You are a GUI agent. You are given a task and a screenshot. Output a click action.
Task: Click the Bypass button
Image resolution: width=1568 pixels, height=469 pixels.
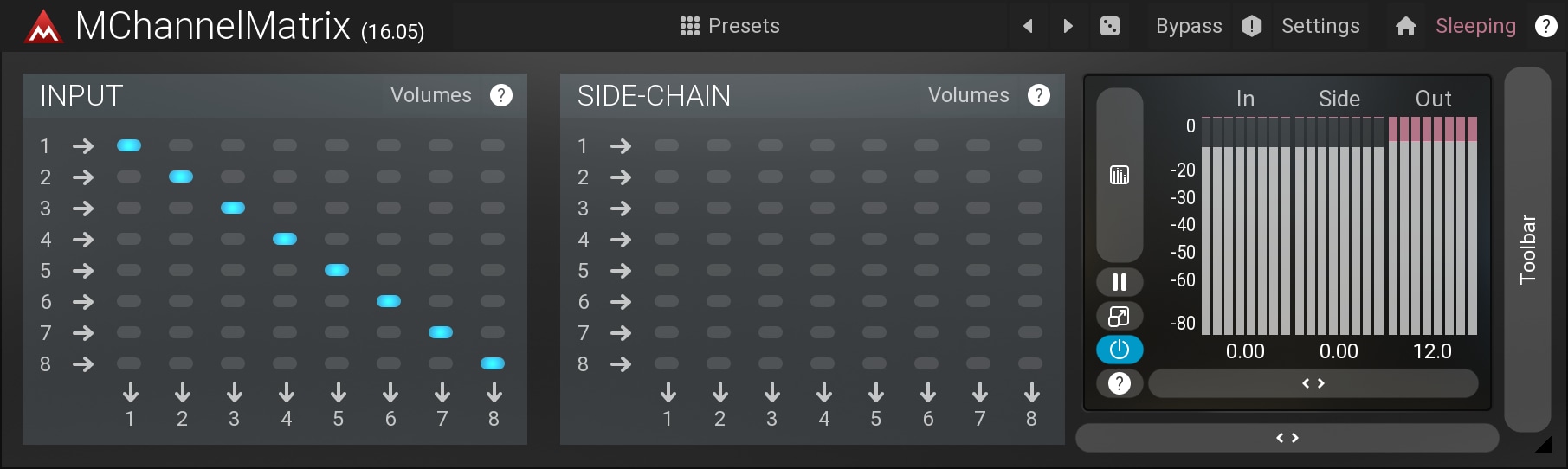click(x=1189, y=26)
